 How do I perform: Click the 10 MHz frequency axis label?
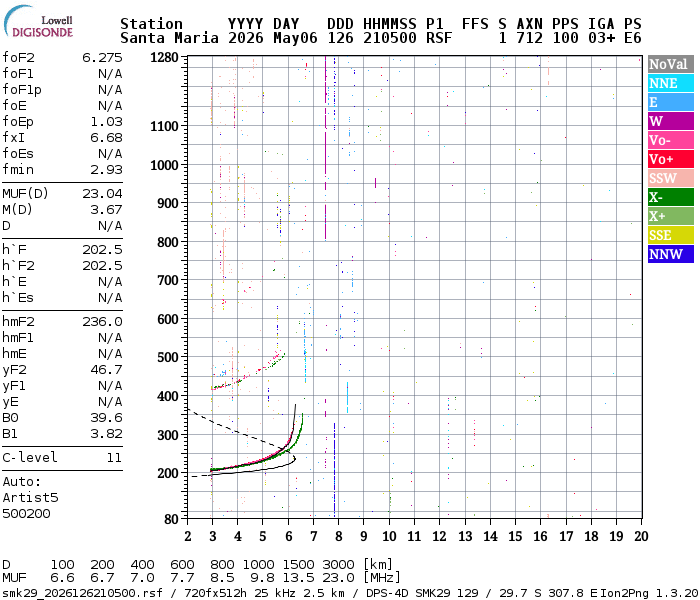pyautogui.click(x=389, y=536)
